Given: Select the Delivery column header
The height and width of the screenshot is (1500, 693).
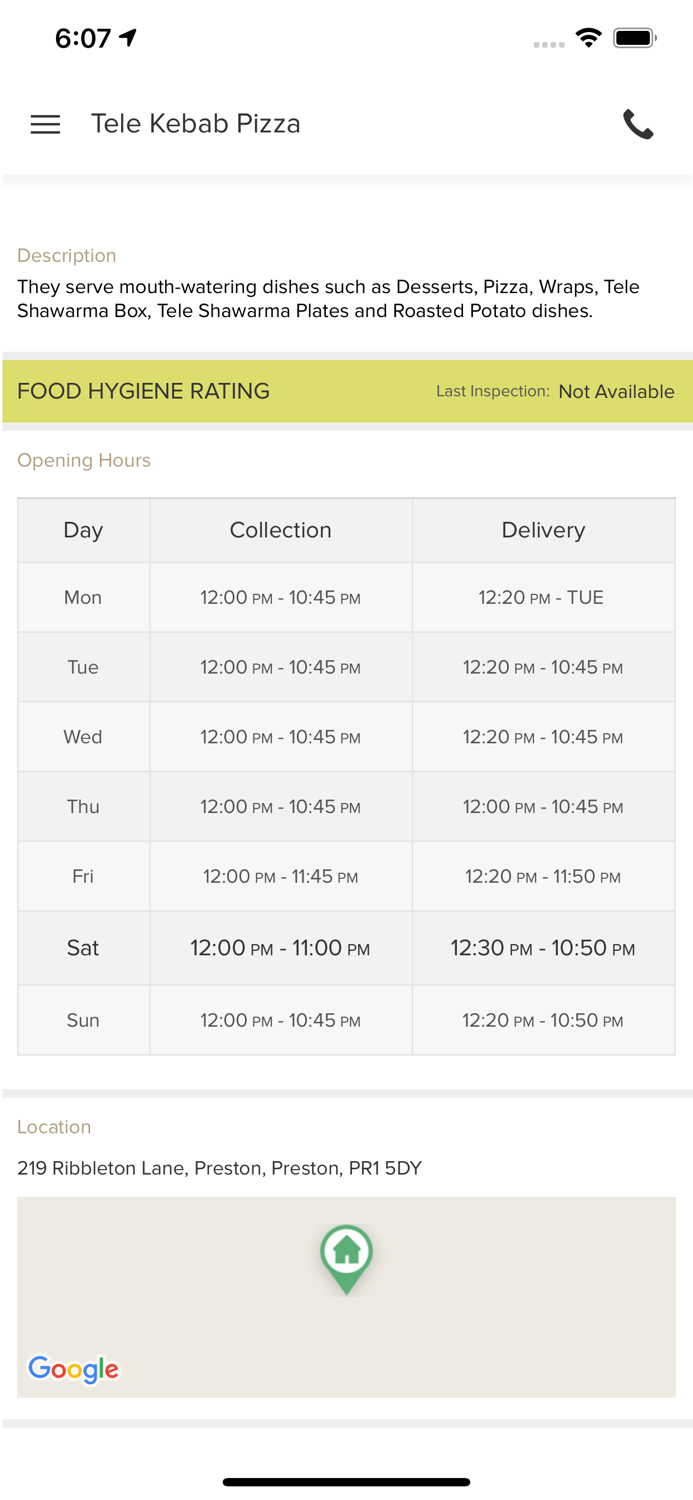Looking at the screenshot, I should tap(543, 530).
